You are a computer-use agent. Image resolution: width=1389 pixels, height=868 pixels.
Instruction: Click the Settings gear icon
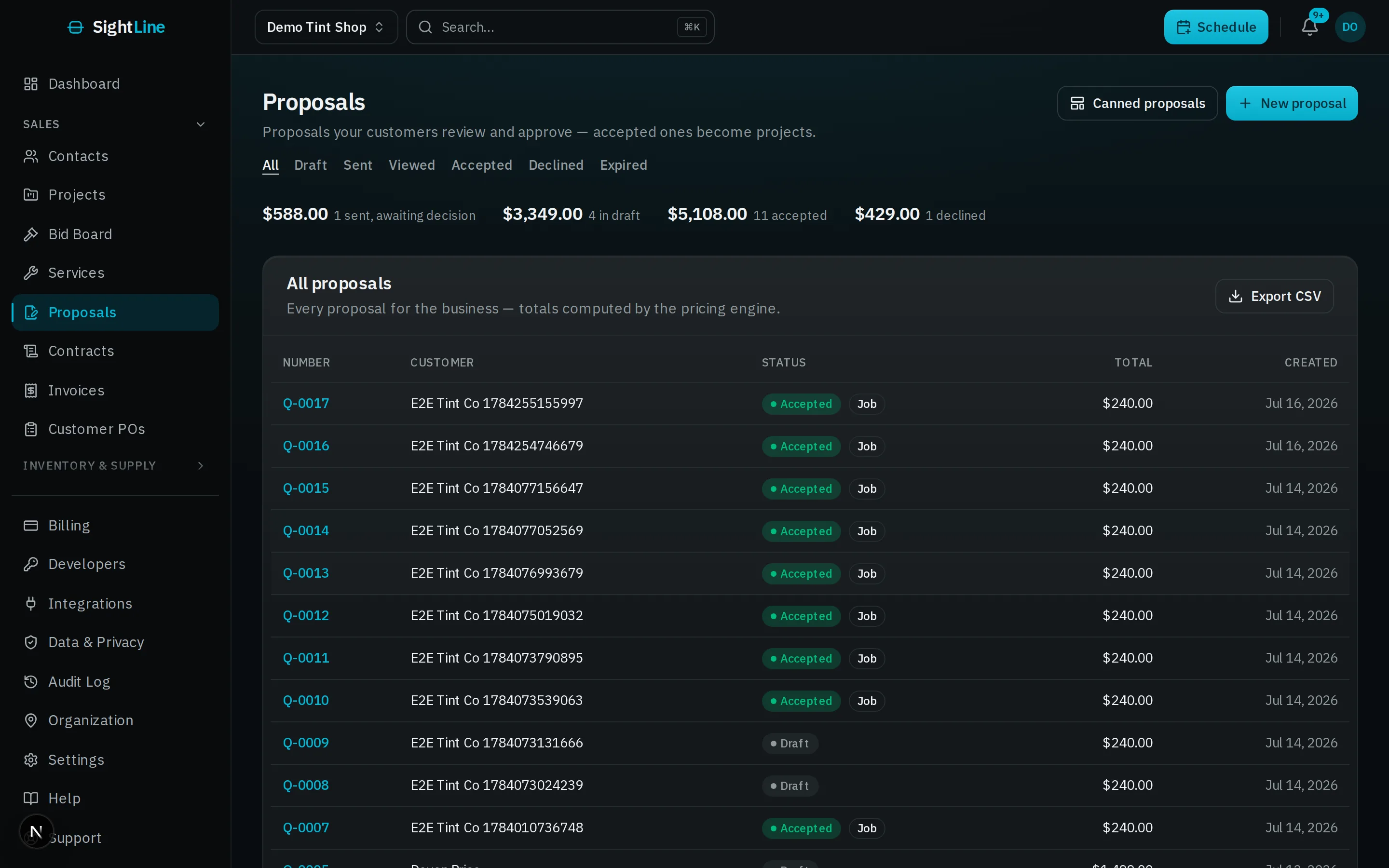[31, 759]
